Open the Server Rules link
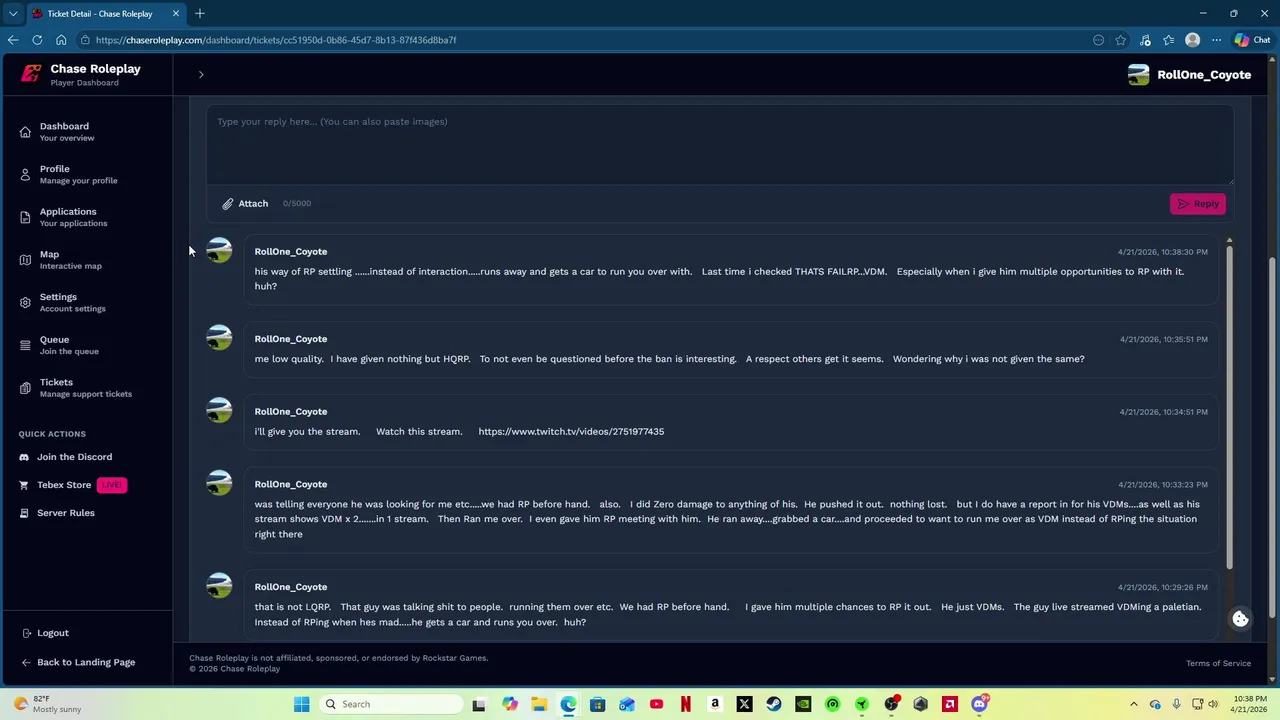 66,513
